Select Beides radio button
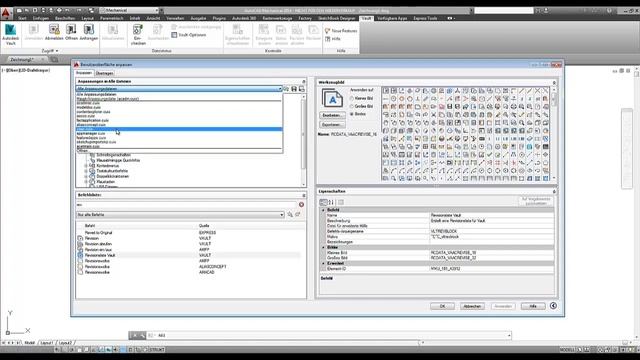The height and width of the screenshot is (360, 640). point(351,114)
